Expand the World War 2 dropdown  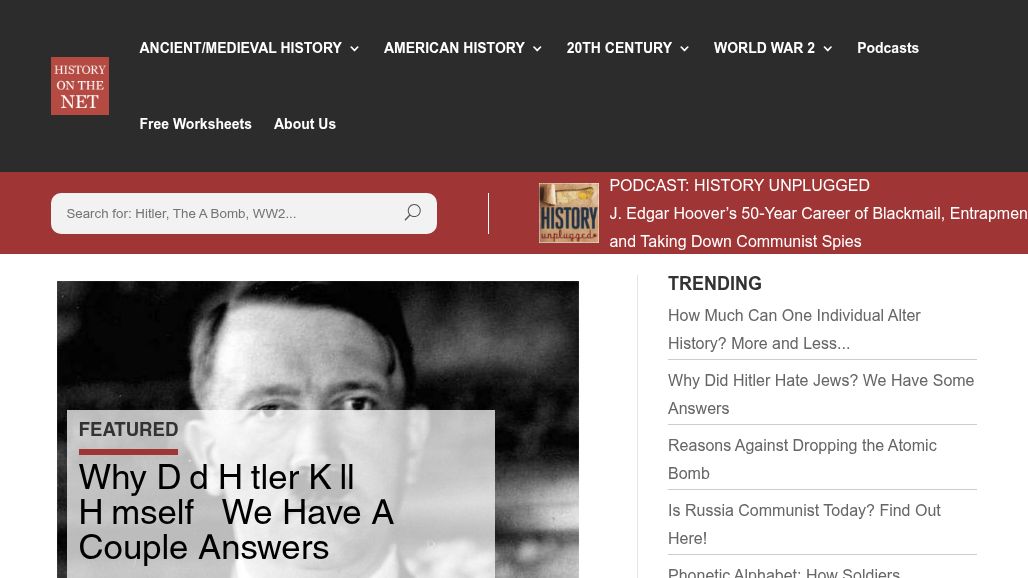pos(764,48)
